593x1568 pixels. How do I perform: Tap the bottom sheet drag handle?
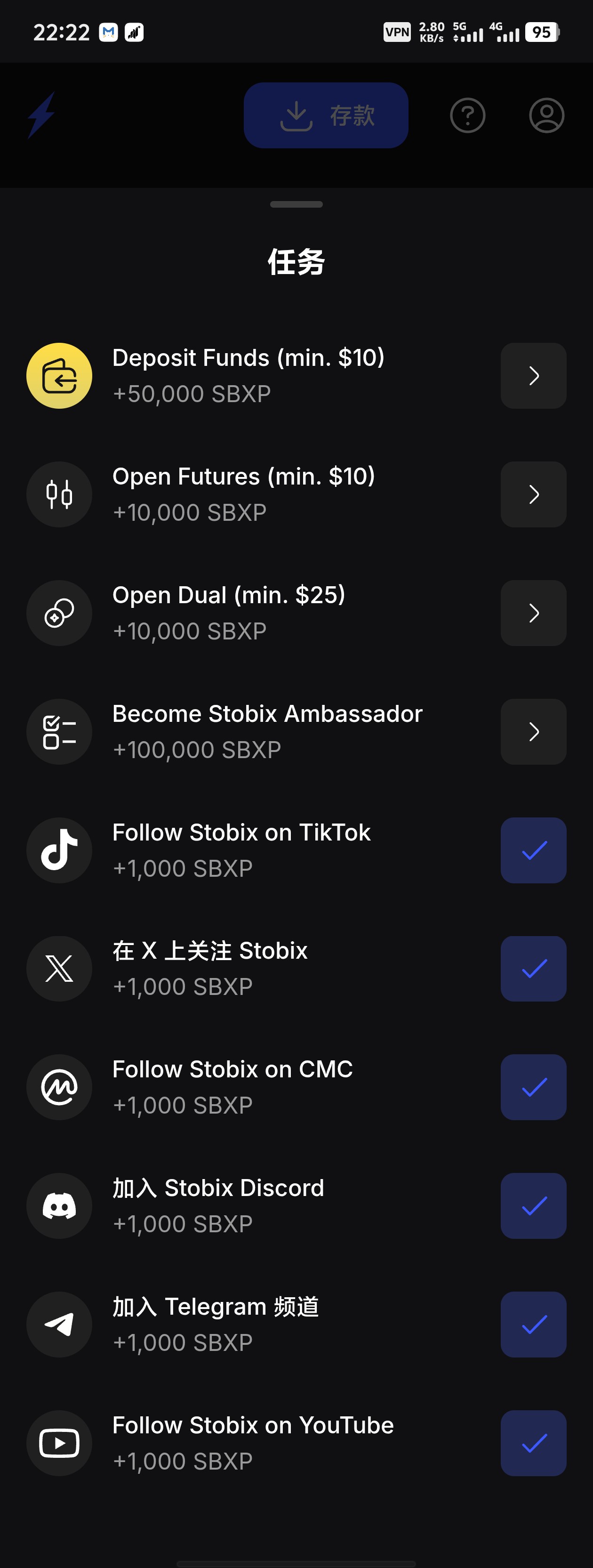(296, 204)
